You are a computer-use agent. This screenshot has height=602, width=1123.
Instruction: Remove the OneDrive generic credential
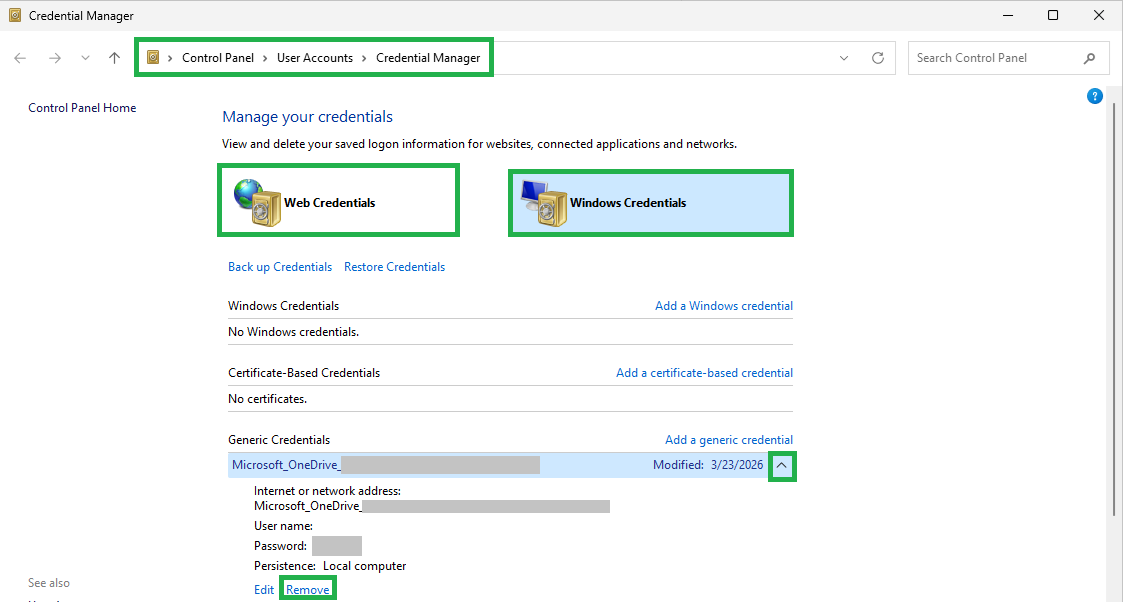[x=307, y=589]
